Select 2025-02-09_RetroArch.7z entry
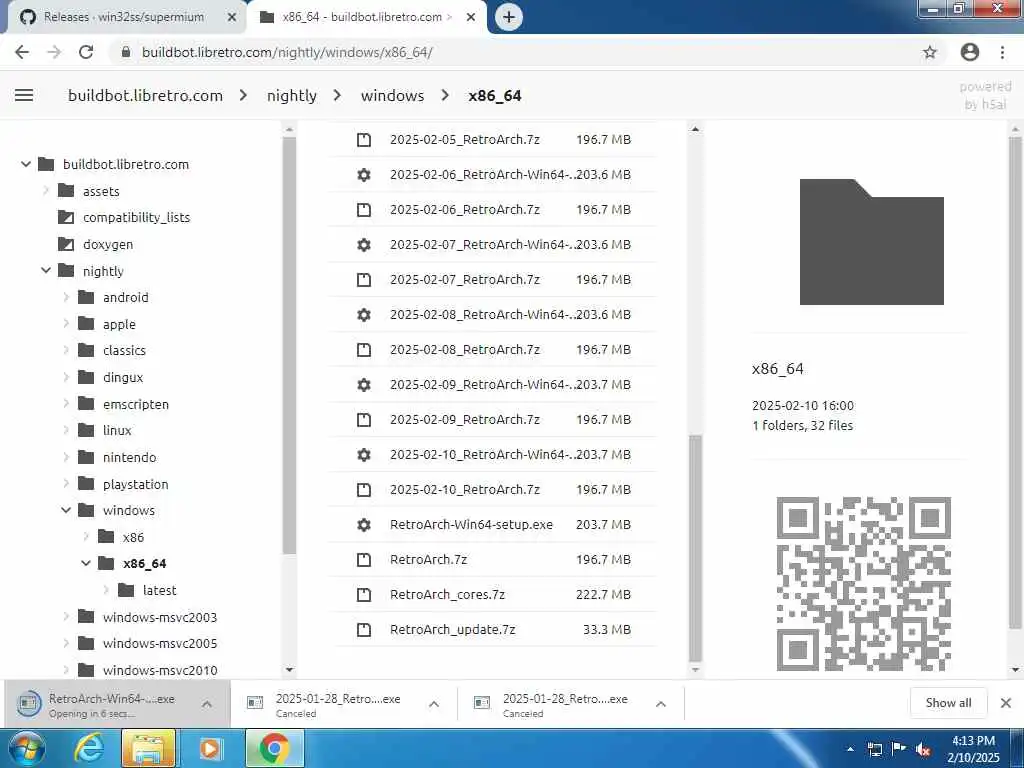This screenshot has height=768, width=1024. pyautogui.click(x=493, y=419)
